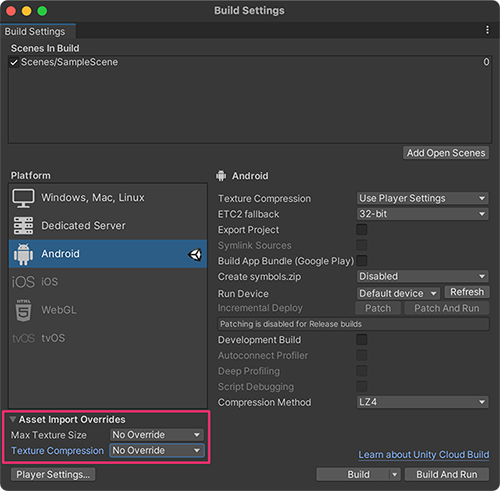500x491 pixels.
Task: Select tvOS platform row
Action: 108,338
